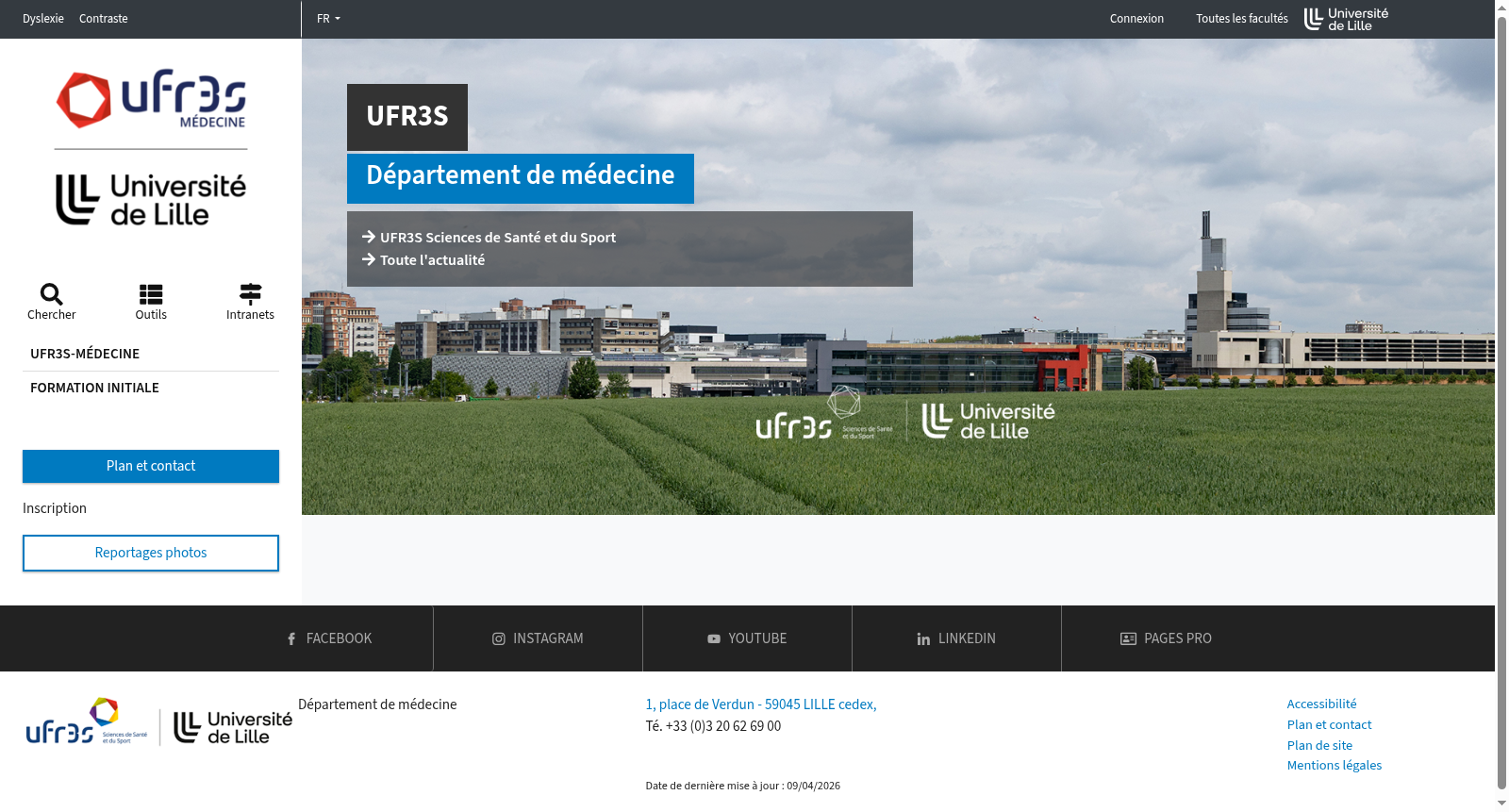Click the Université de Lille sidebar logo
The width and height of the screenshot is (1509, 812).
tap(151, 199)
